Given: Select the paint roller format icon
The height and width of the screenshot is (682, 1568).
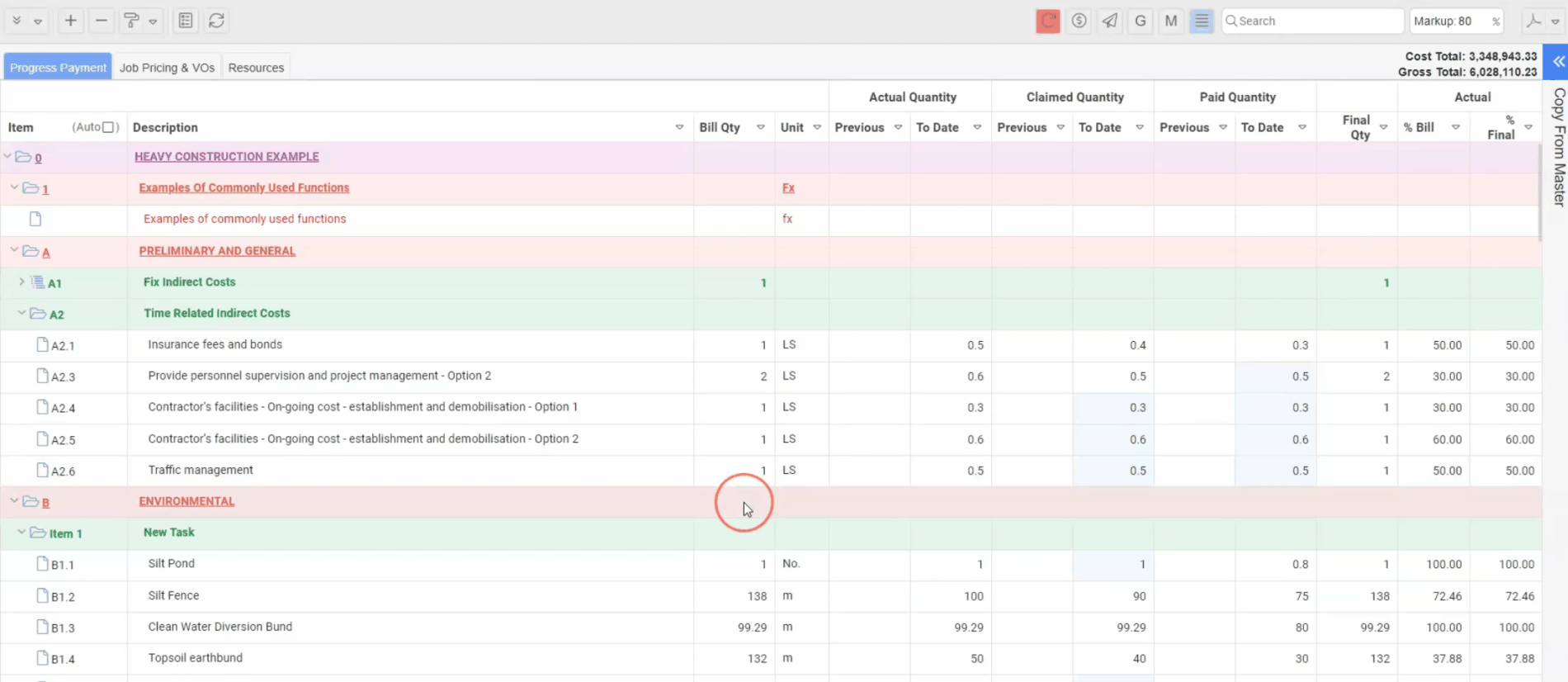Looking at the screenshot, I should (131, 21).
